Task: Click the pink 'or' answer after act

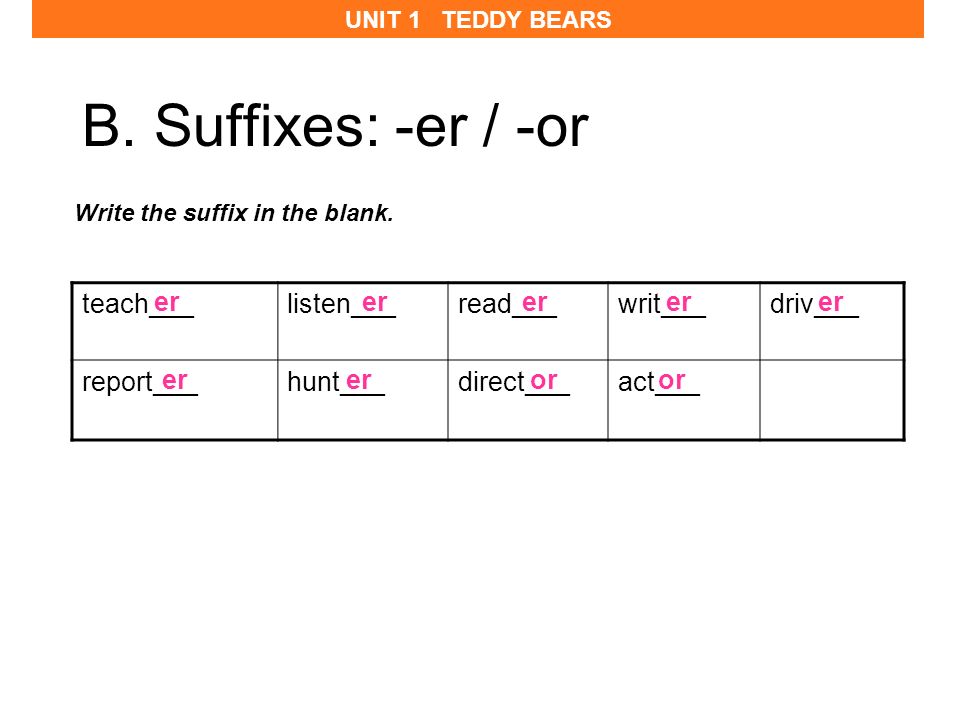Action: click(x=672, y=381)
